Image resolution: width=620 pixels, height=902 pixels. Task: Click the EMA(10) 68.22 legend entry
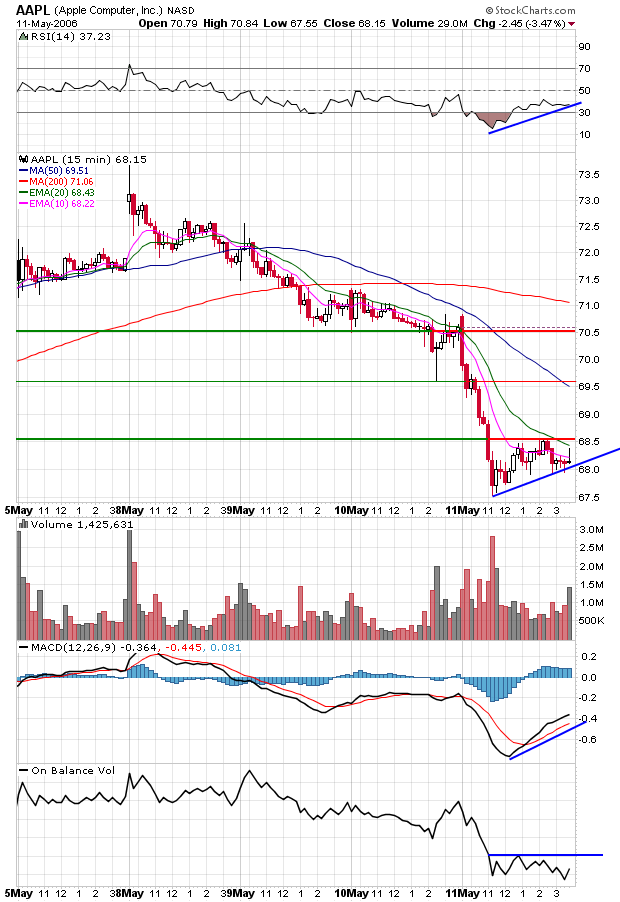62,204
